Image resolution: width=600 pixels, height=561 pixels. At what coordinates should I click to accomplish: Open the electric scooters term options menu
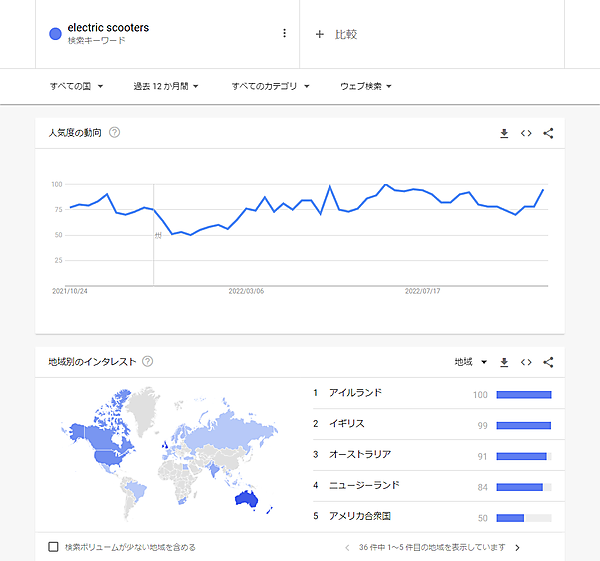click(284, 33)
